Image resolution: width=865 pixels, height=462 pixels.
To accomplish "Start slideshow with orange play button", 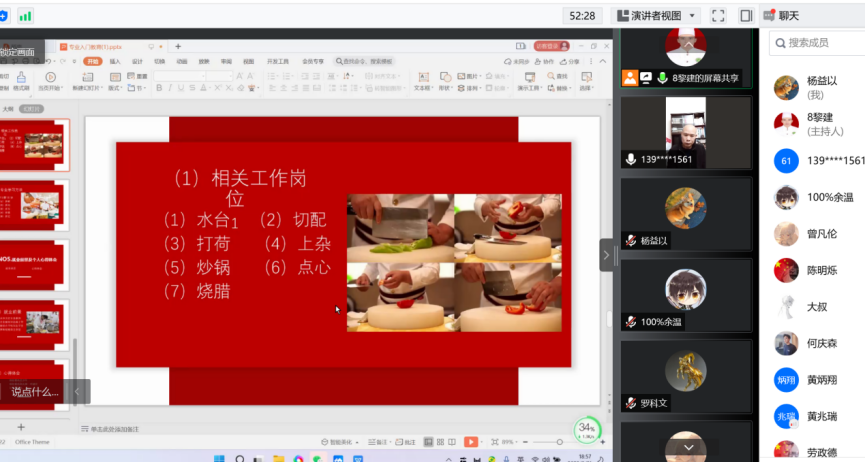I will pyautogui.click(x=470, y=441).
